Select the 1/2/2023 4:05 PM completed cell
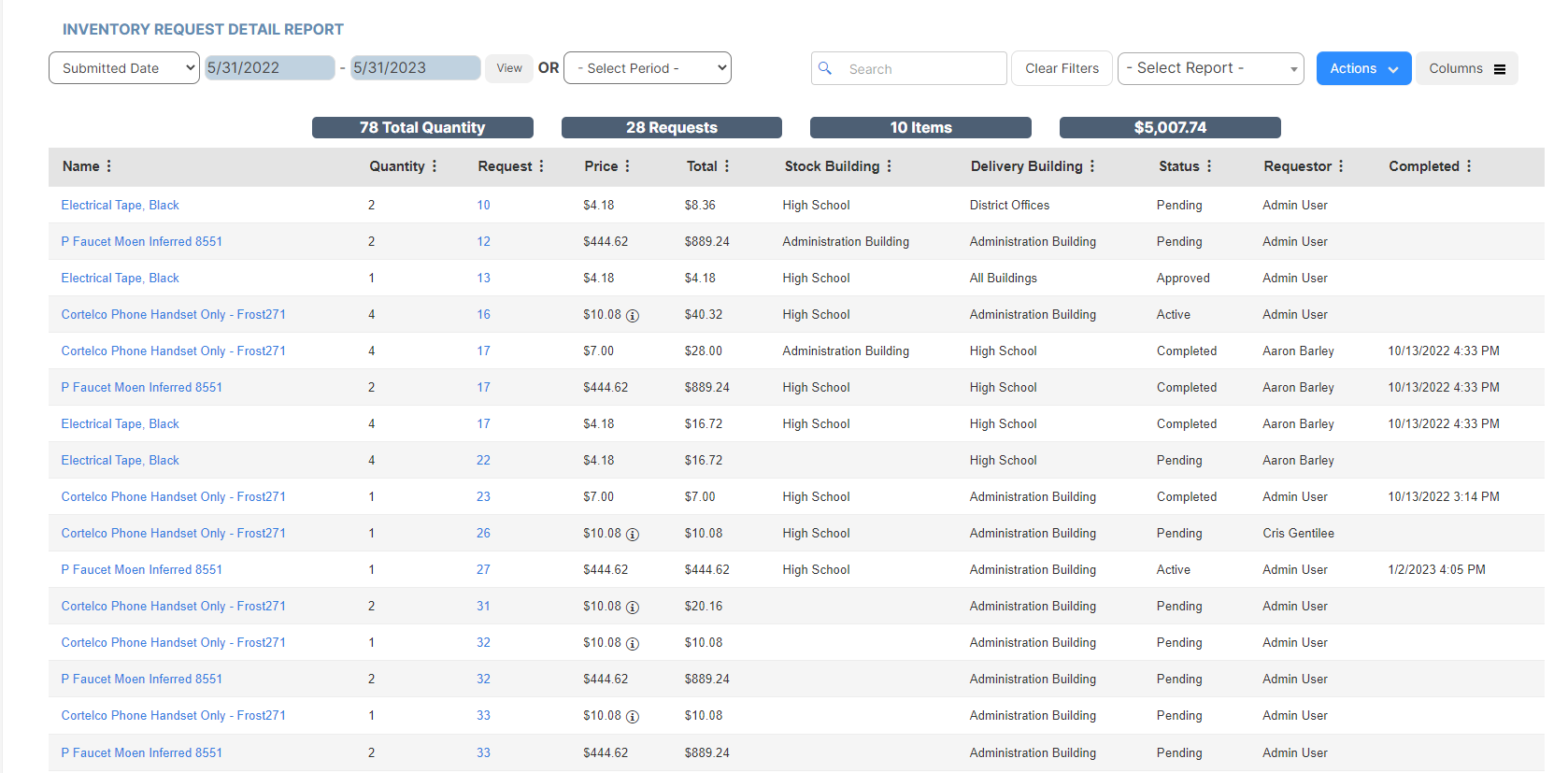The width and height of the screenshot is (1568, 773). click(x=1436, y=569)
